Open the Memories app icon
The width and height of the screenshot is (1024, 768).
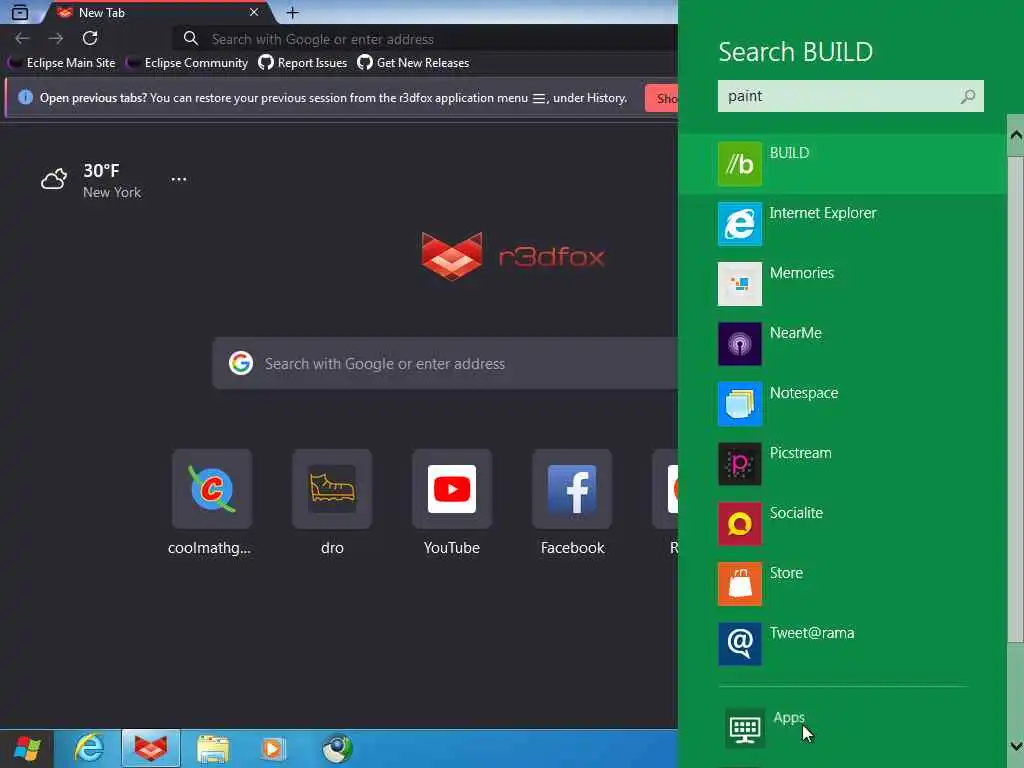739,284
